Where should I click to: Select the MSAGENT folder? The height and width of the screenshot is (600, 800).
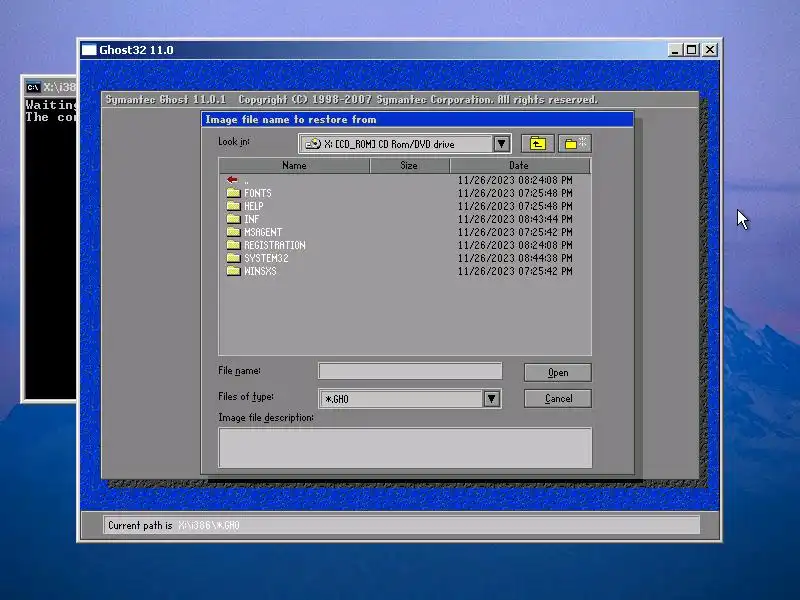click(x=263, y=232)
